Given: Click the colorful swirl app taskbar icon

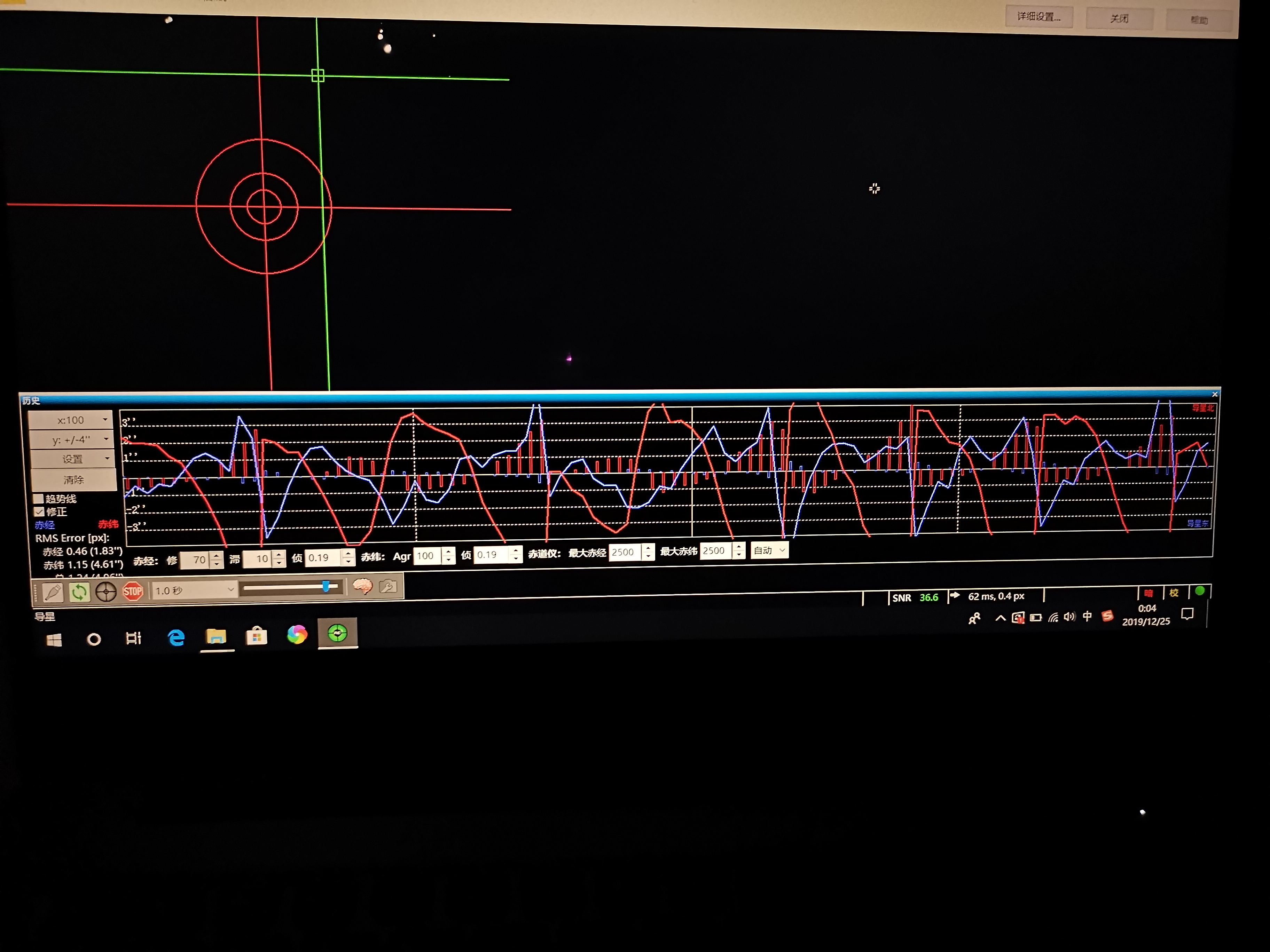Looking at the screenshot, I should tap(297, 634).
